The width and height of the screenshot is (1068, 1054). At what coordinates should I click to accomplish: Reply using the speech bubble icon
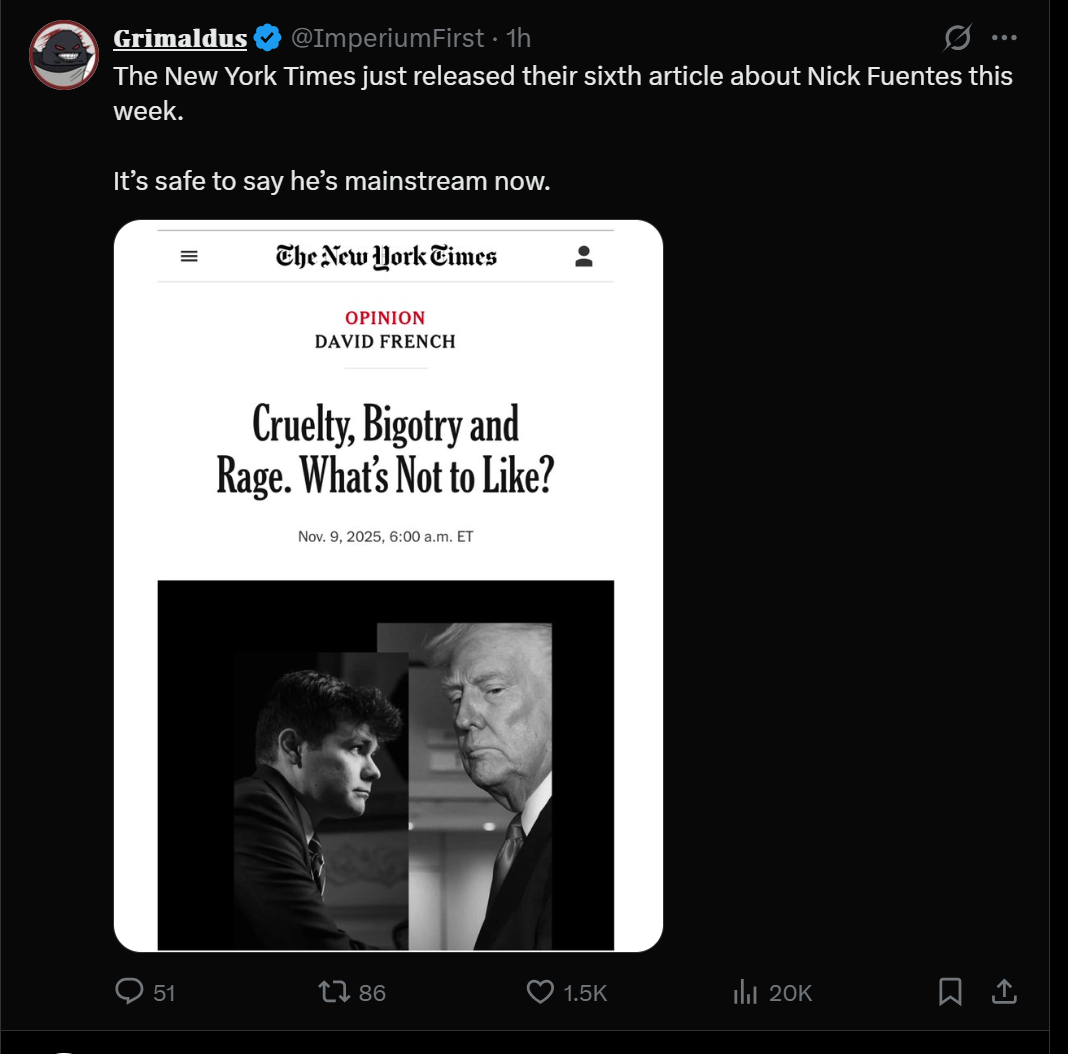(x=130, y=991)
